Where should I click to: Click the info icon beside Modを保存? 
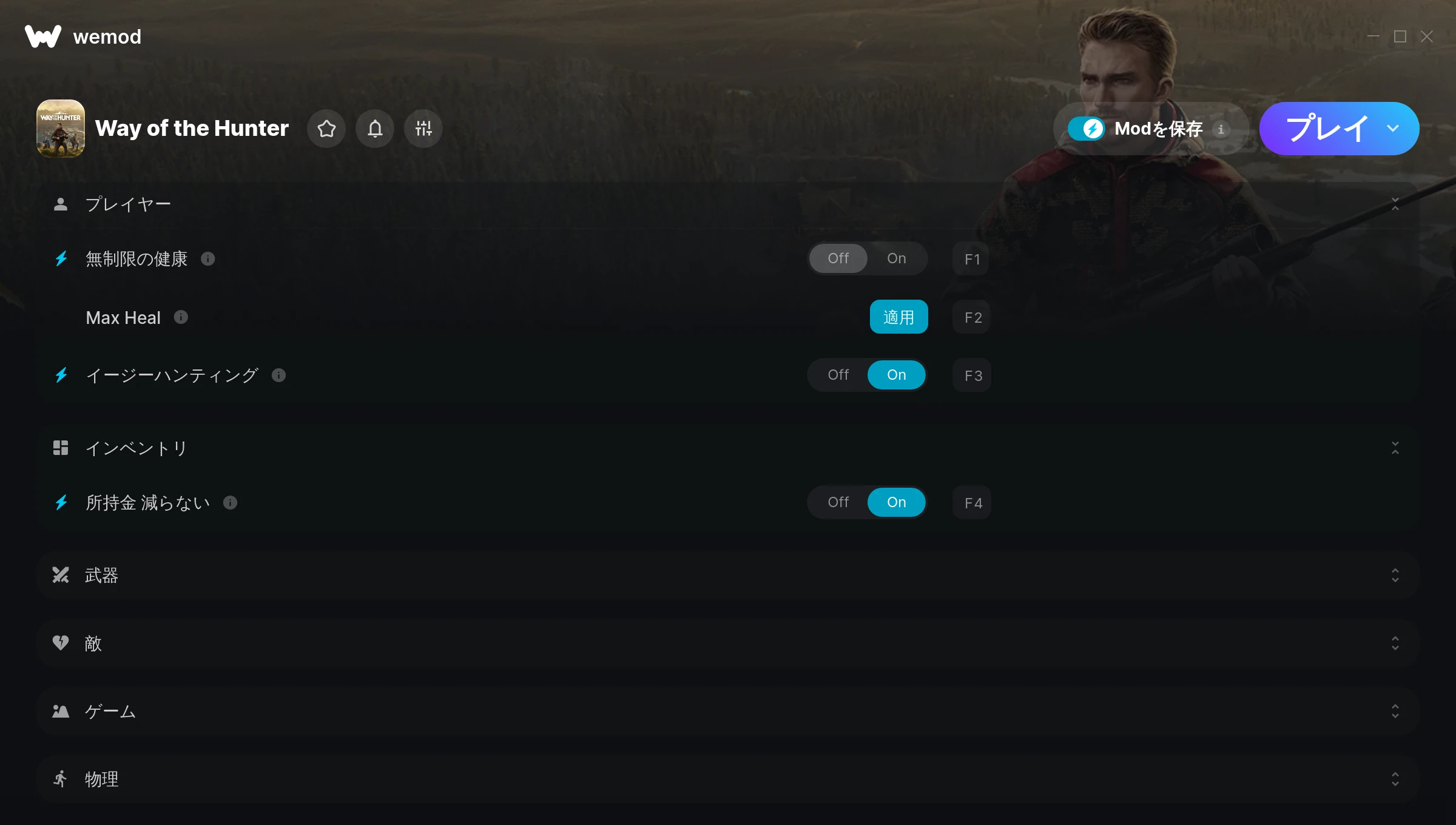click(x=1221, y=129)
